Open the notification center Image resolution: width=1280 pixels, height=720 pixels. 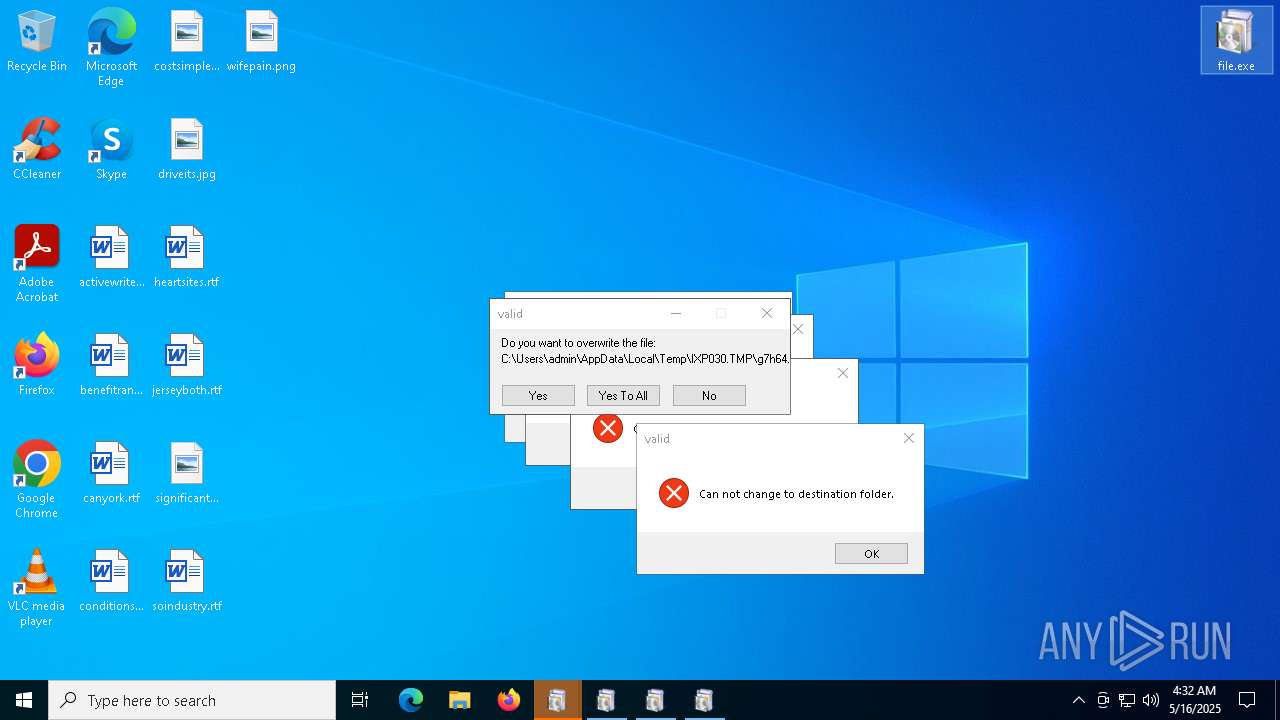pos(1247,700)
